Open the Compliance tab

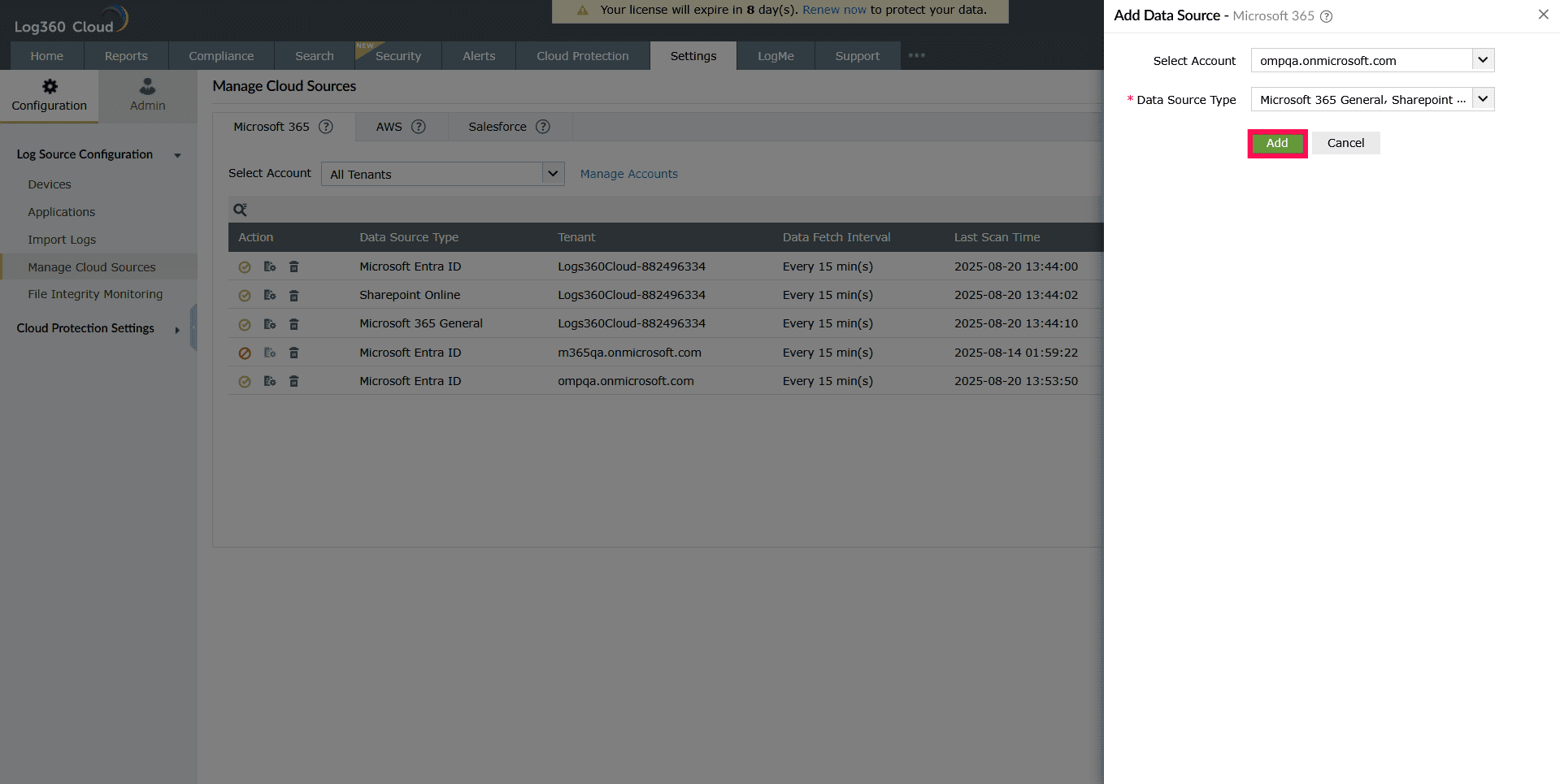(x=221, y=56)
